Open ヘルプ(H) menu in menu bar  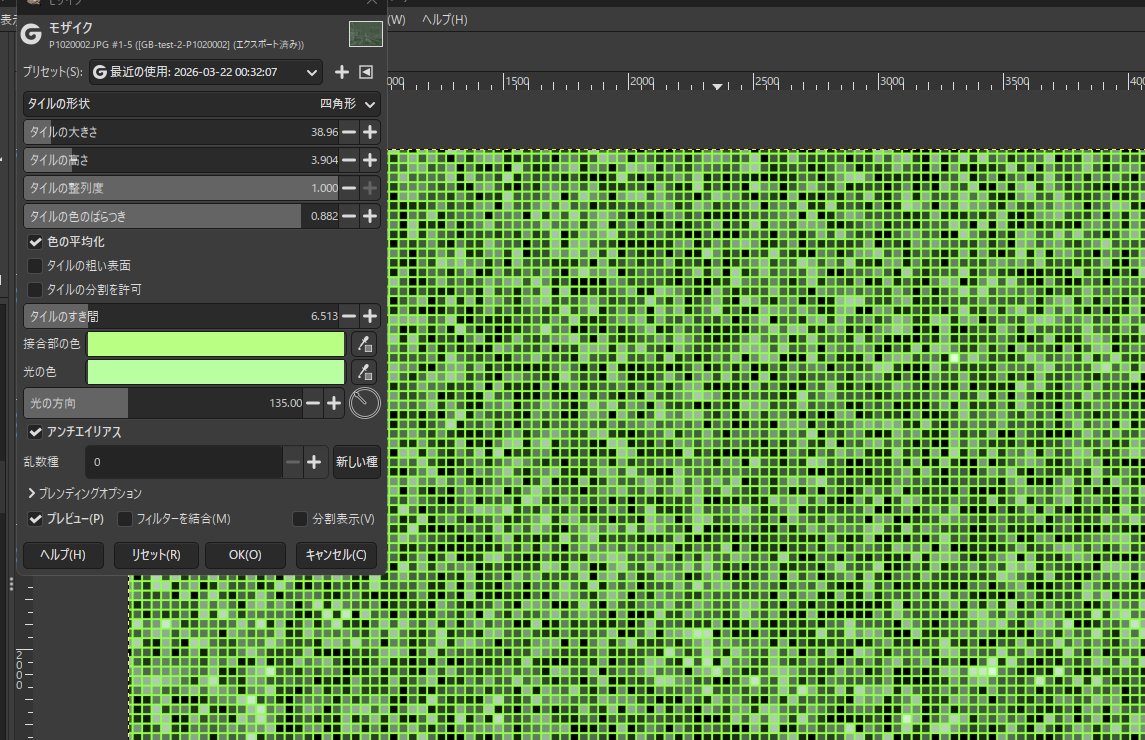[445, 20]
